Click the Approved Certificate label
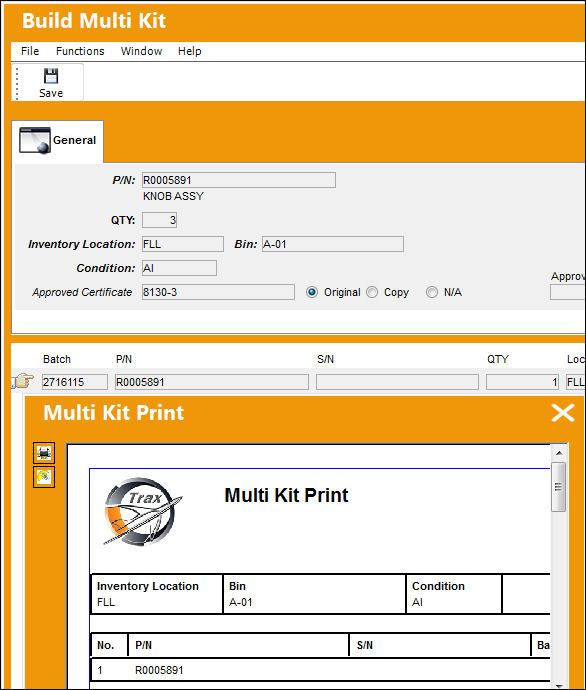This screenshot has width=586, height=690. (82, 292)
